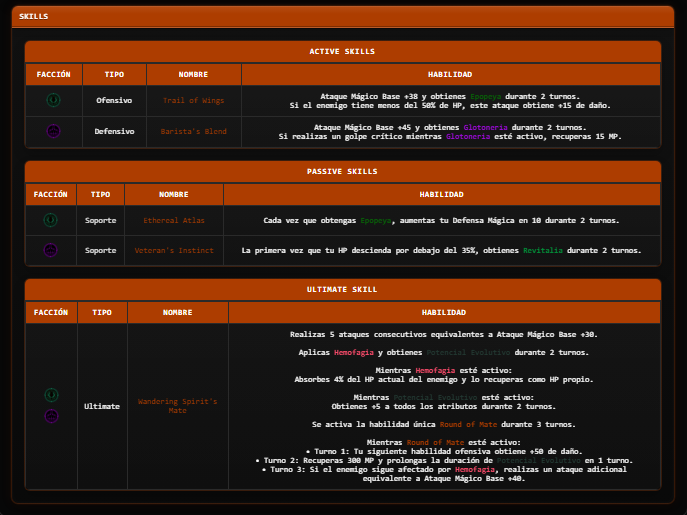Click Potencial Evolutivo keyword in Turno 2 line
Image resolution: width=687 pixels, height=515 pixels.
click(x=538, y=460)
